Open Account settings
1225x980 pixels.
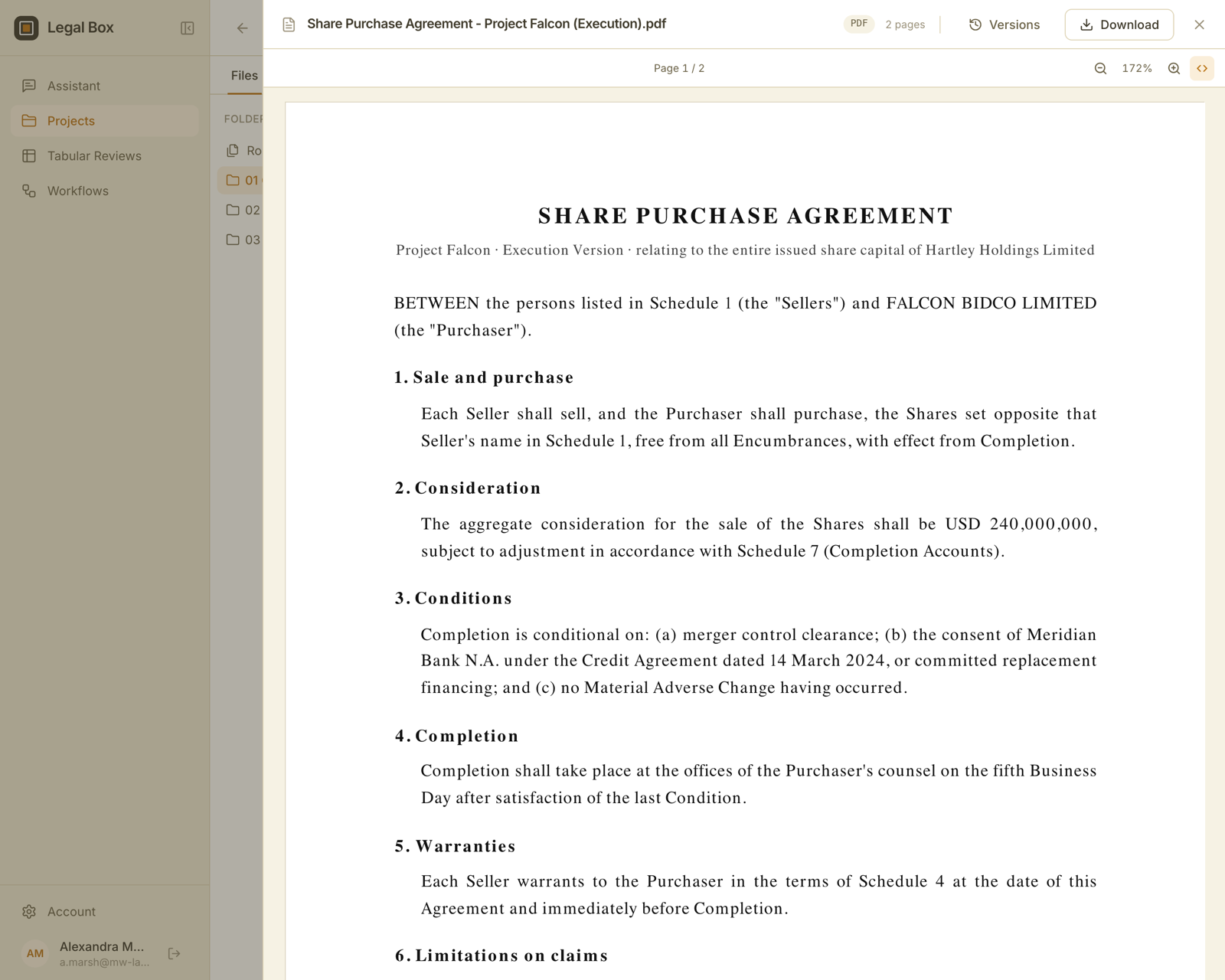click(x=105, y=911)
